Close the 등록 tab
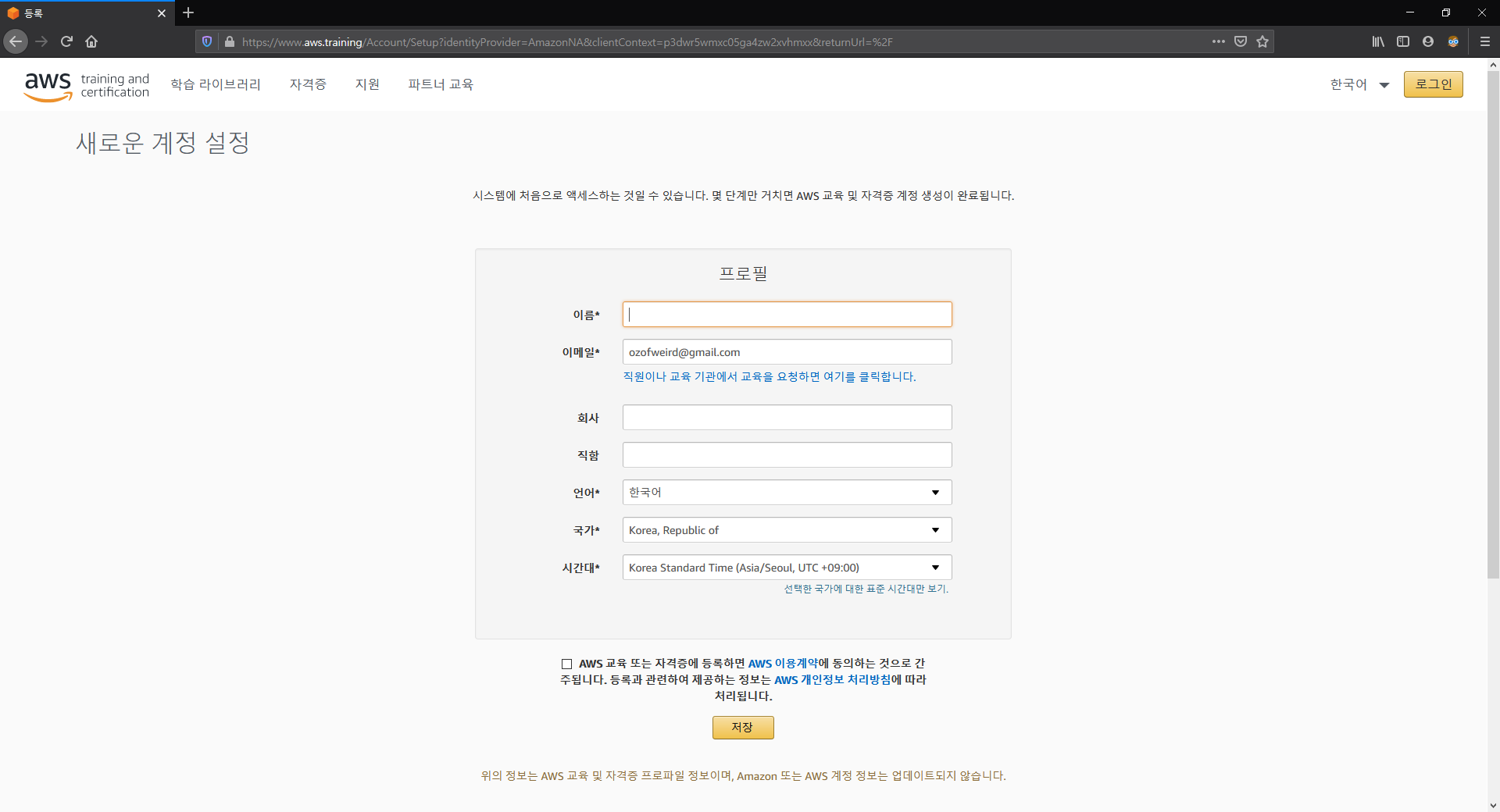 162,13
